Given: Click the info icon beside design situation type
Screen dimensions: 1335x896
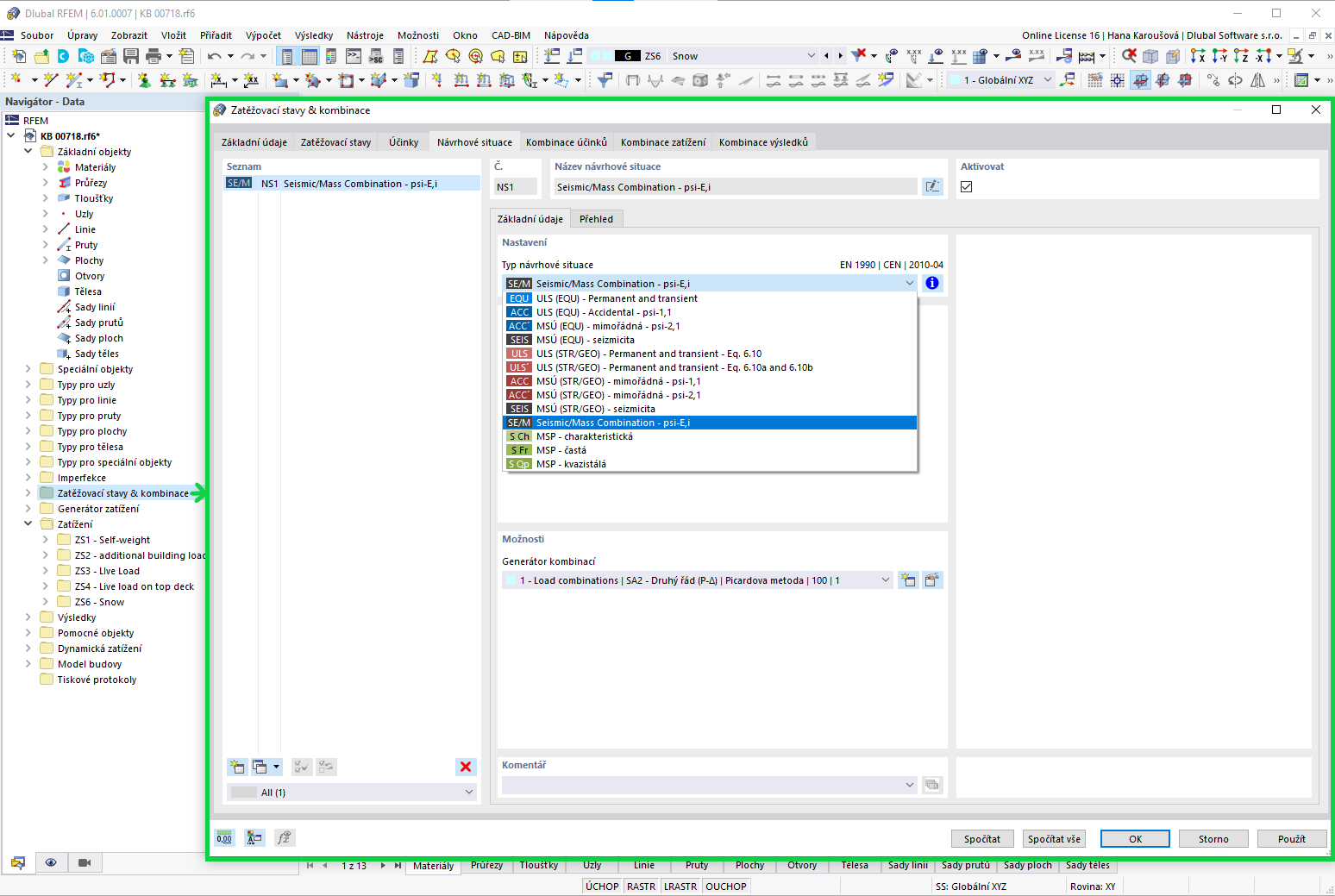Looking at the screenshot, I should 932,283.
